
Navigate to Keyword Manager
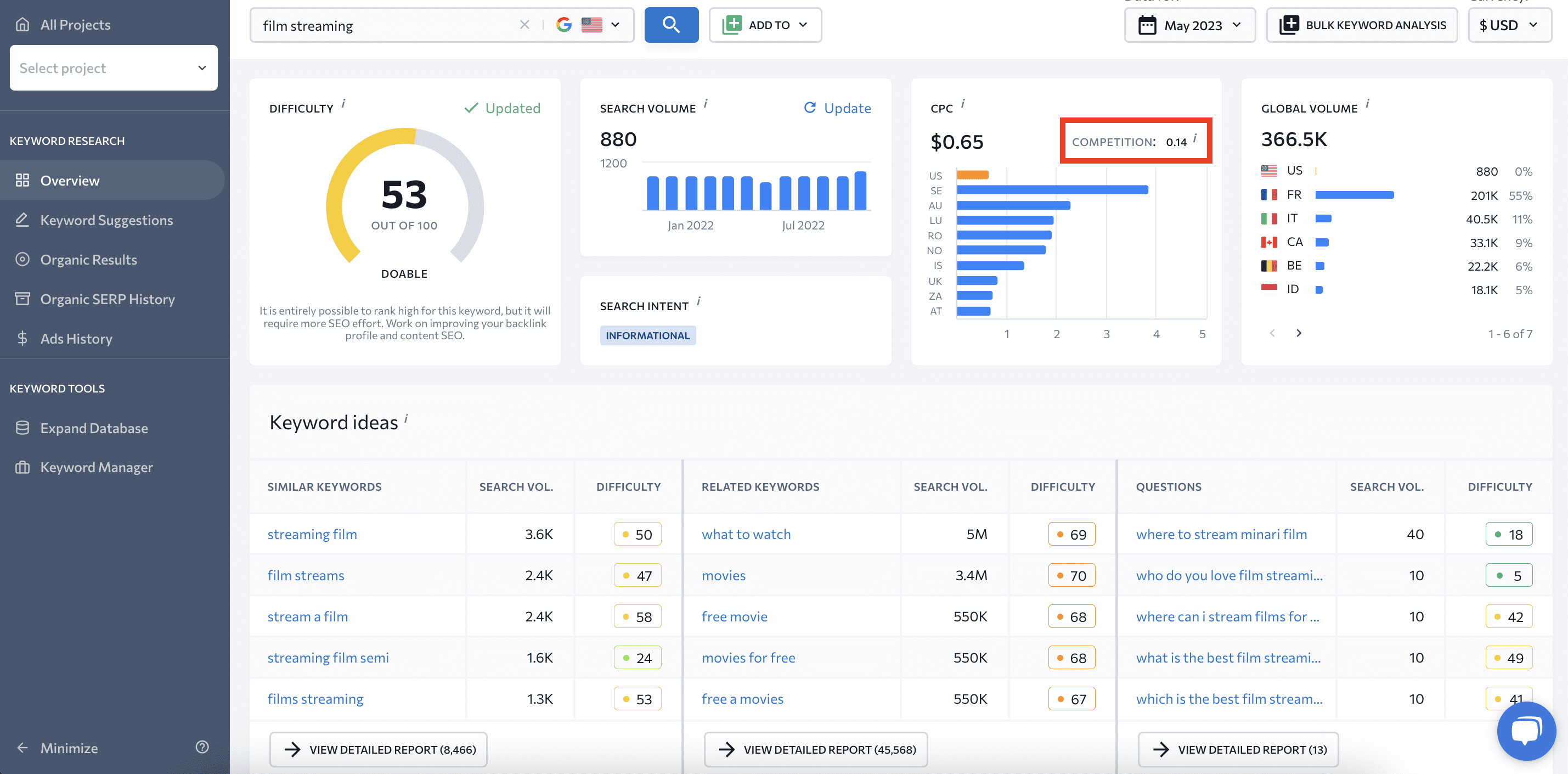(x=97, y=466)
